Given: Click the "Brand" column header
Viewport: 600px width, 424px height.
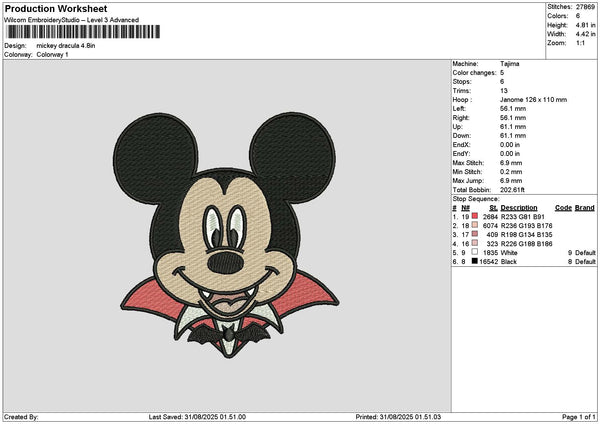Looking at the screenshot, I should (x=585, y=208).
